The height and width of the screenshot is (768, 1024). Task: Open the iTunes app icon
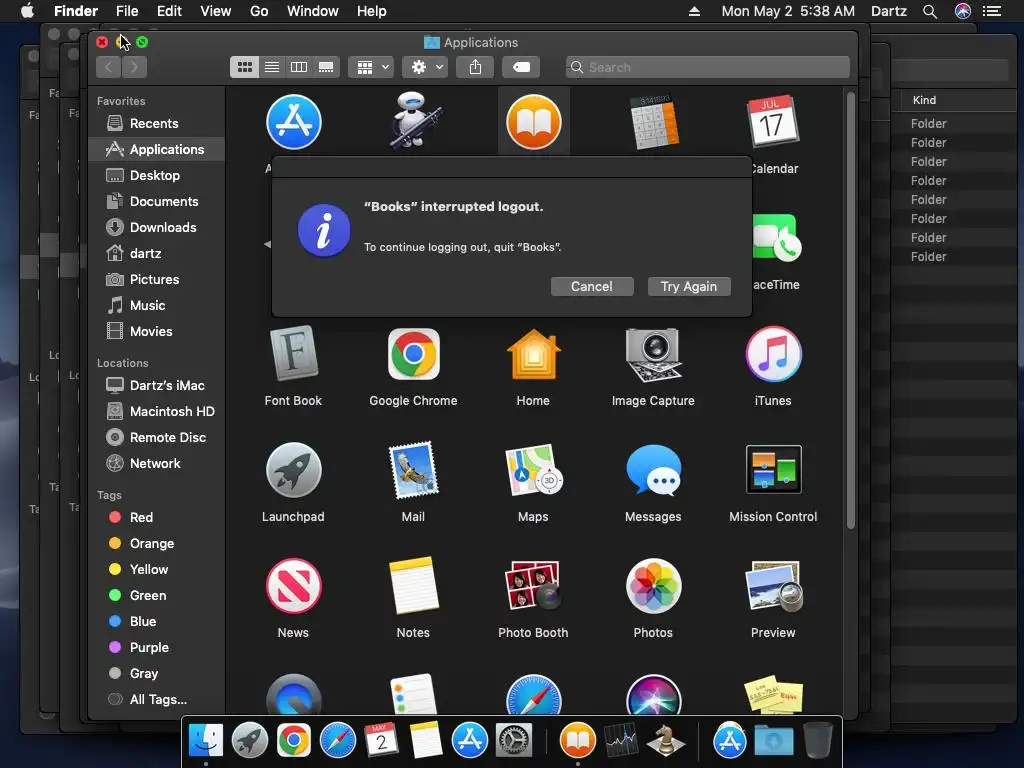click(x=773, y=355)
